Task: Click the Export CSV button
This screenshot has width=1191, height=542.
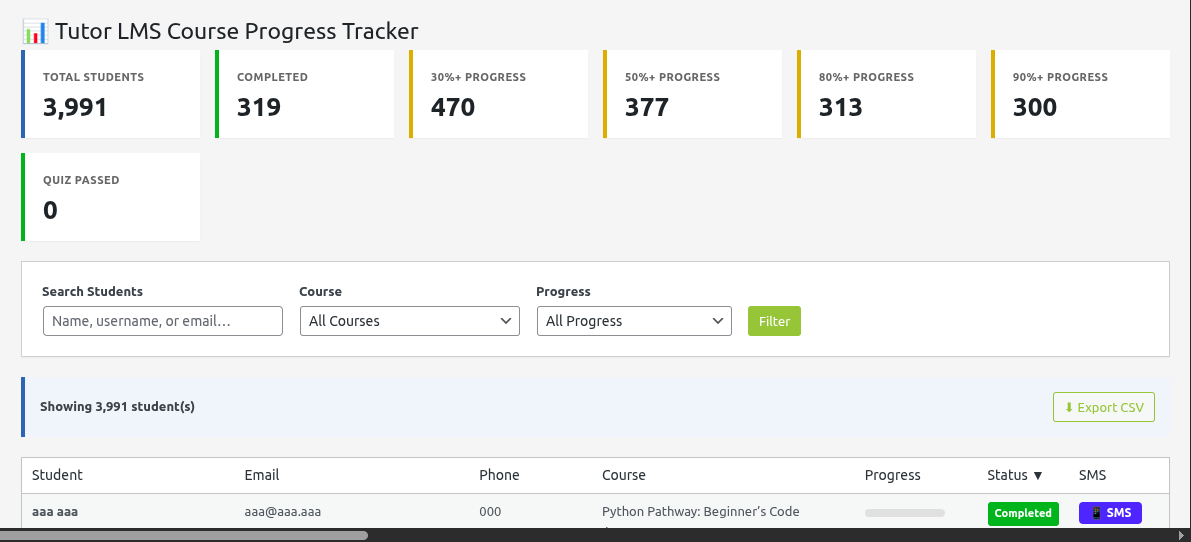Action: coord(1104,407)
